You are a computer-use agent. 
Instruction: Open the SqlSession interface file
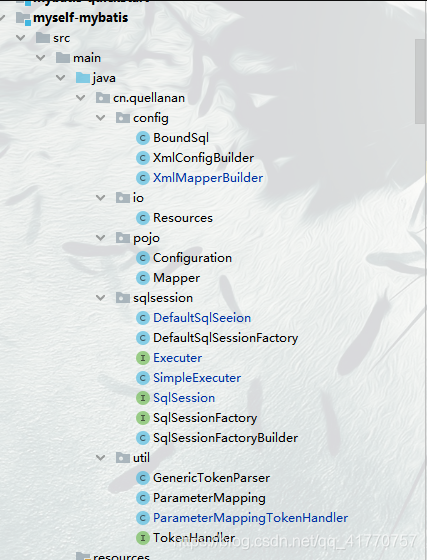point(184,398)
